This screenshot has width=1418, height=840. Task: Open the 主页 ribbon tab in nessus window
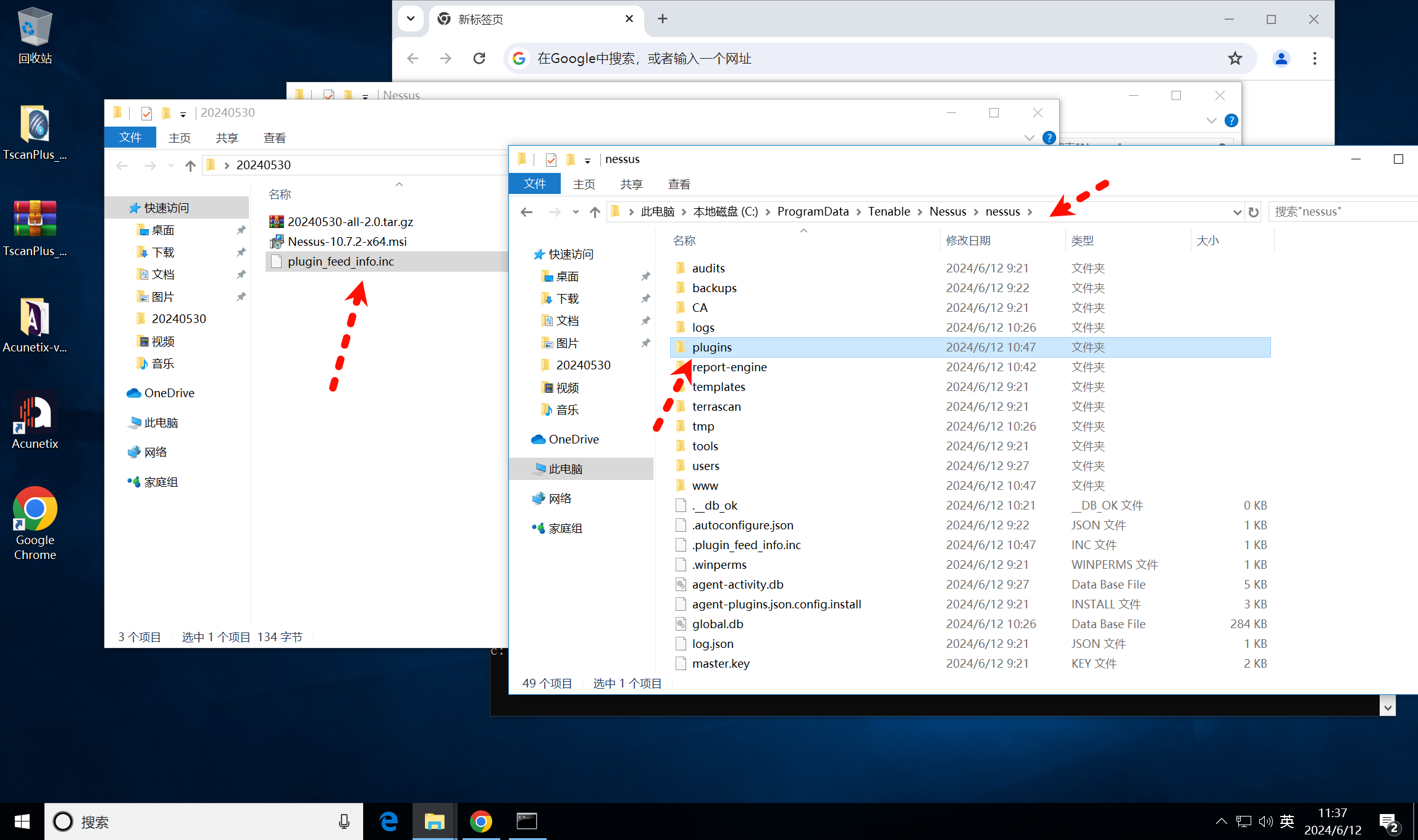pos(584,184)
